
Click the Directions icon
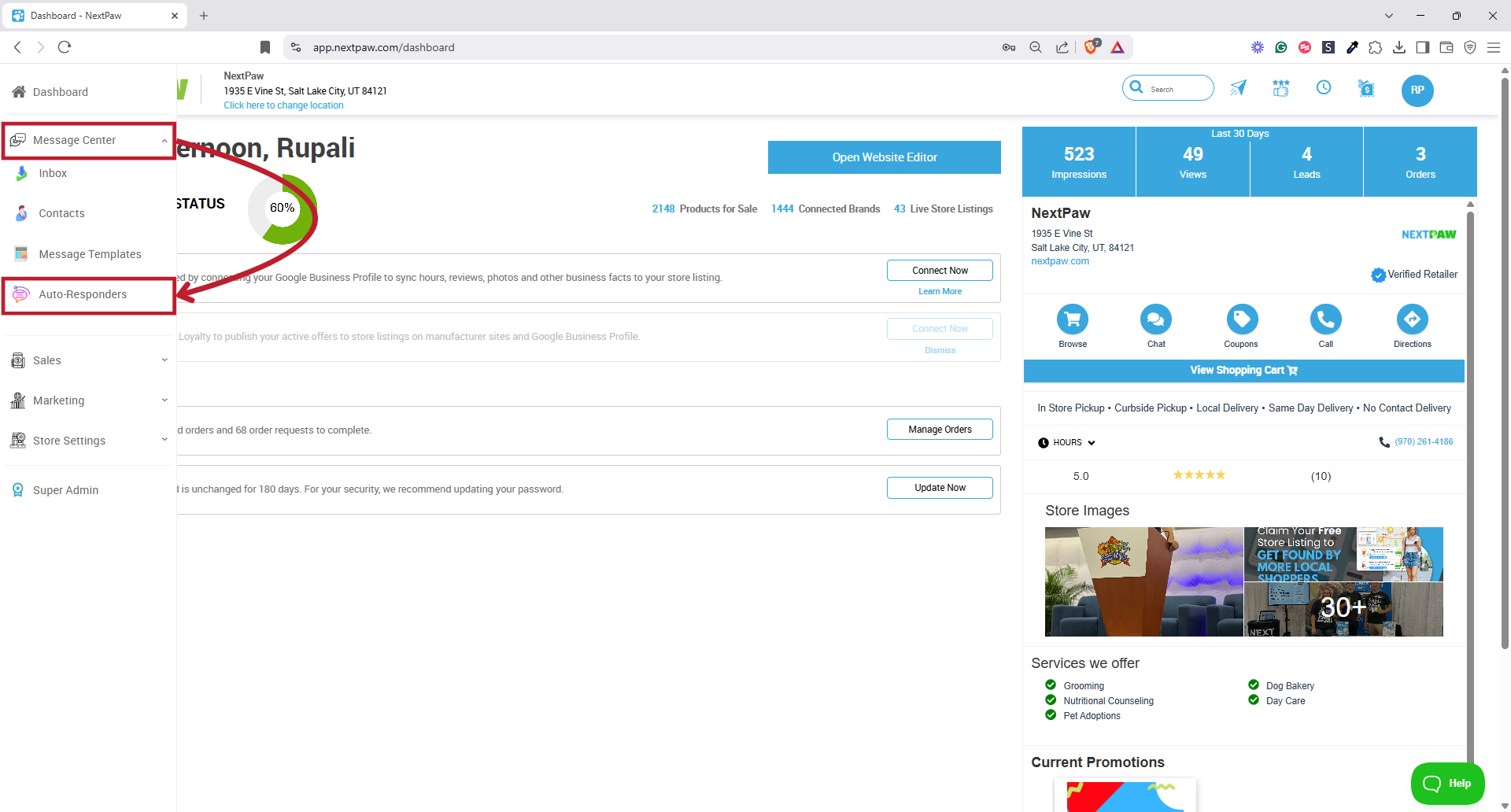[x=1413, y=319]
